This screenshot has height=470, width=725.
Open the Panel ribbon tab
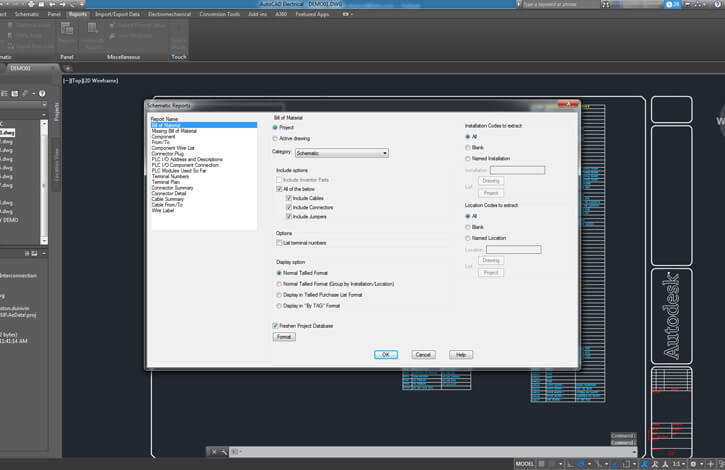pos(54,14)
